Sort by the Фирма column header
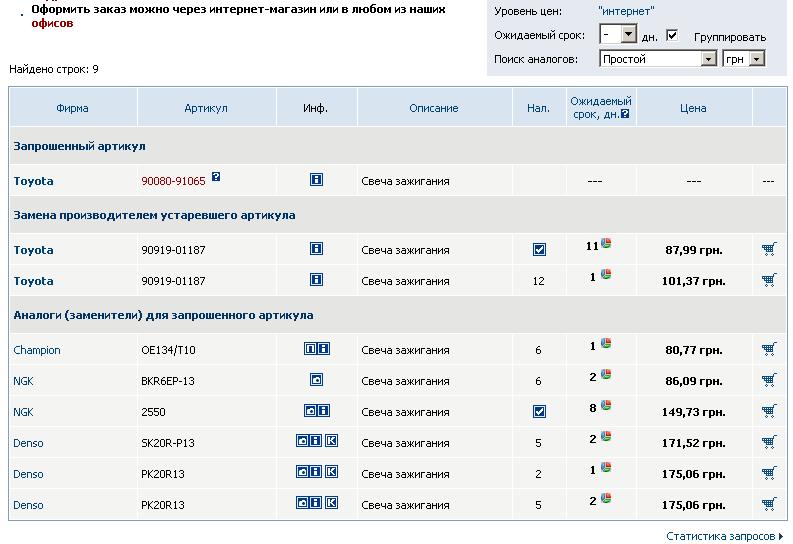 (72, 108)
